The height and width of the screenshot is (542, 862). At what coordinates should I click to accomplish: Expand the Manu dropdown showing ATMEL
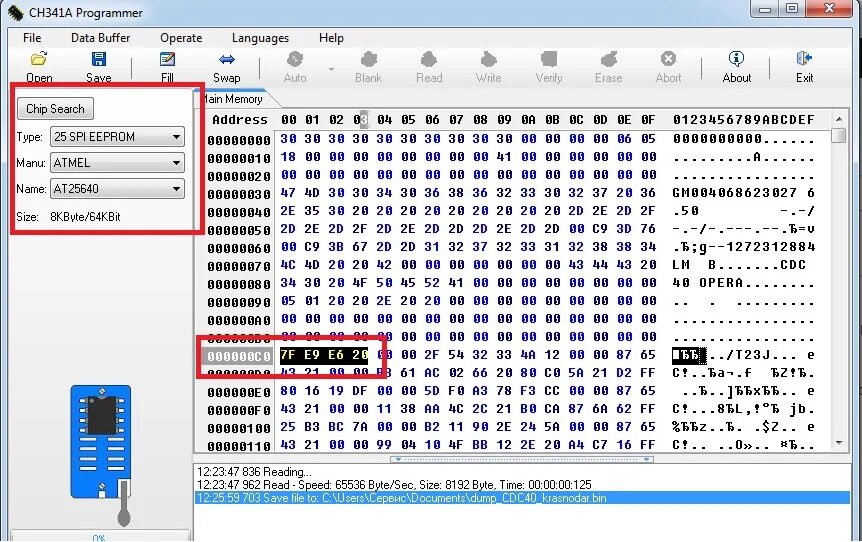click(117, 163)
